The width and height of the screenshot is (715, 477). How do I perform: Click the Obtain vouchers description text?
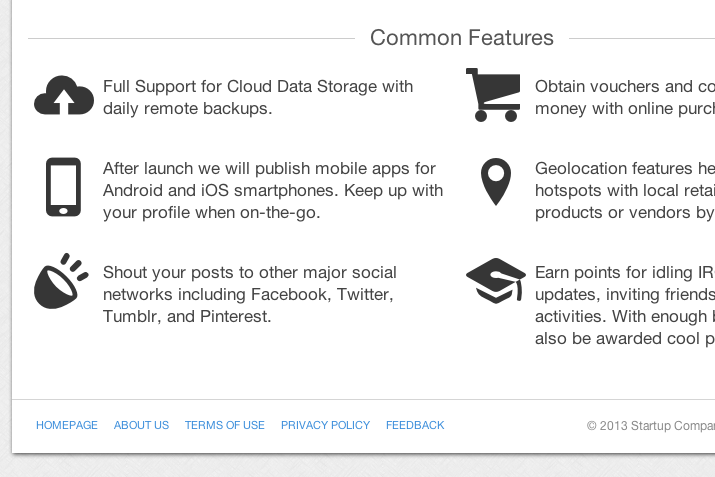[625, 97]
